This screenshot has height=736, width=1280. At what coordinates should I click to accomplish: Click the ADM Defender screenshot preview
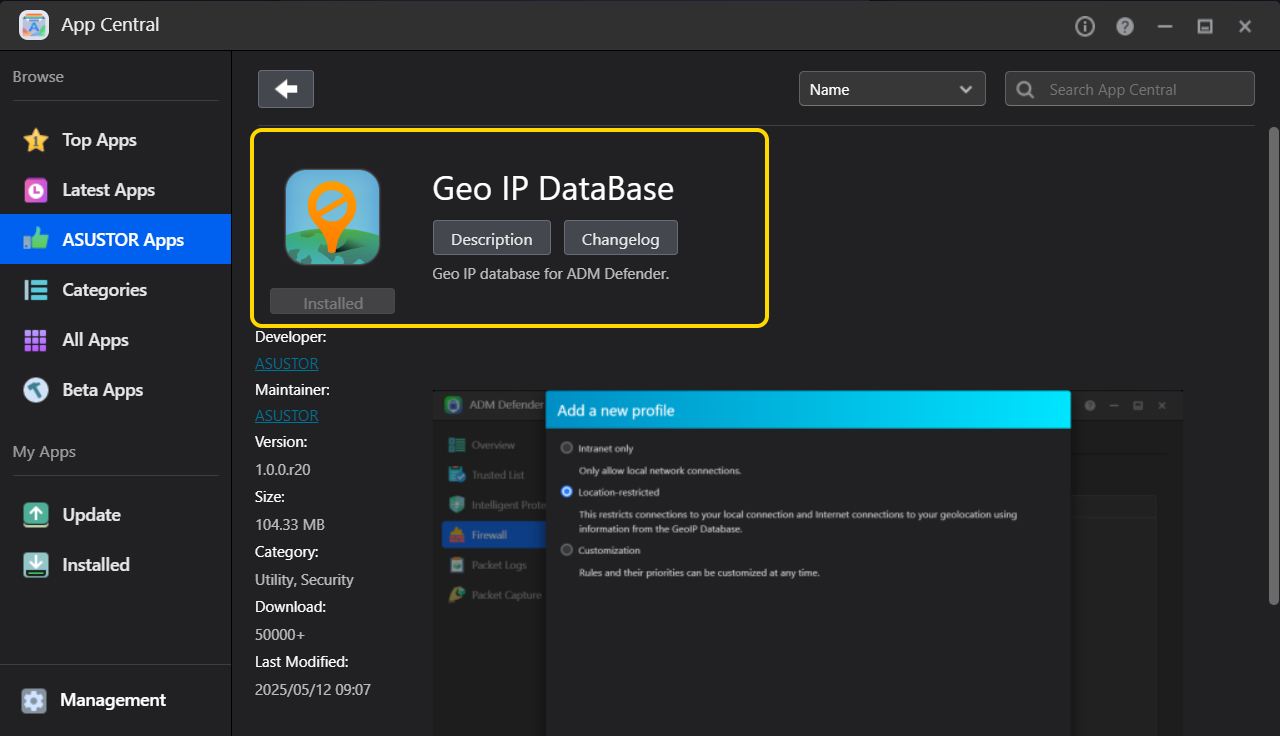coord(808,563)
